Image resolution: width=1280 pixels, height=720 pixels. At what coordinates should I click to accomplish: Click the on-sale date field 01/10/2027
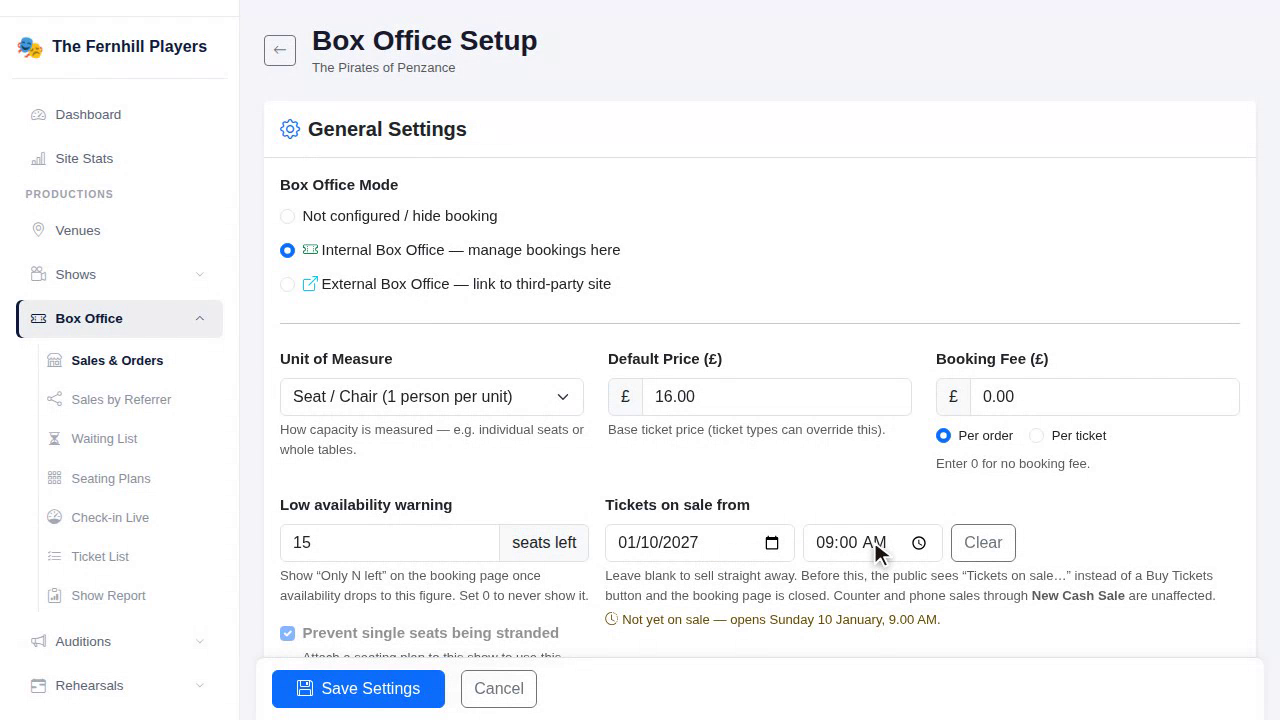pos(699,543)
